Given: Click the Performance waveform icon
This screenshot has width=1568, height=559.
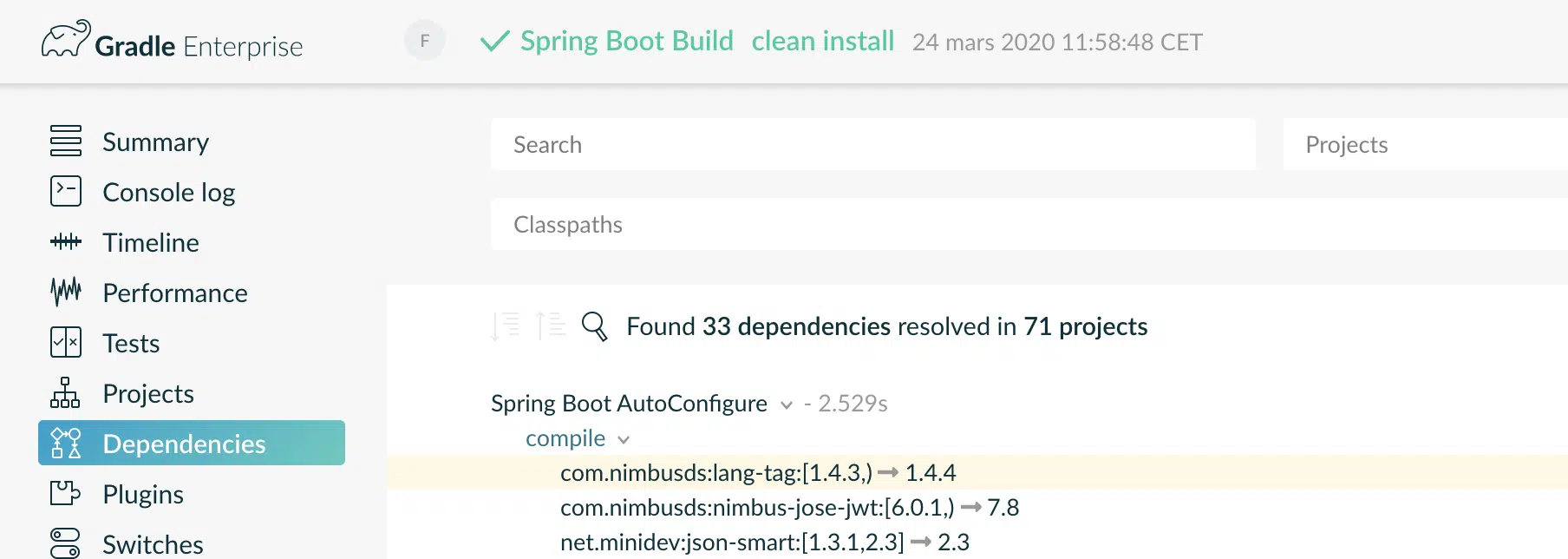Looking at the screenshot, I should (x=66, y=292).
